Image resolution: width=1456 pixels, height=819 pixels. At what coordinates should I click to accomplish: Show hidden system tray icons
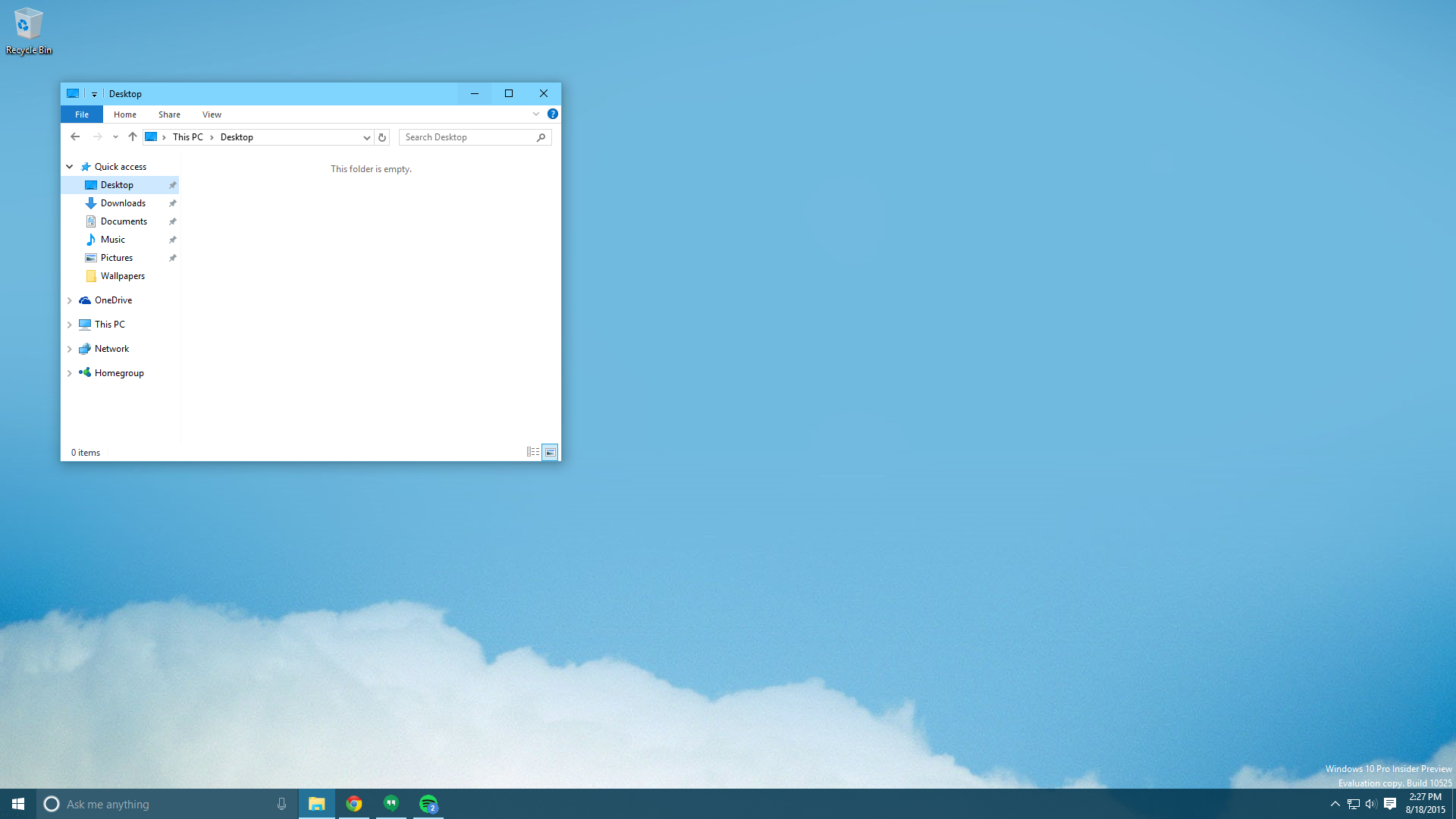tap(1335, 804)
